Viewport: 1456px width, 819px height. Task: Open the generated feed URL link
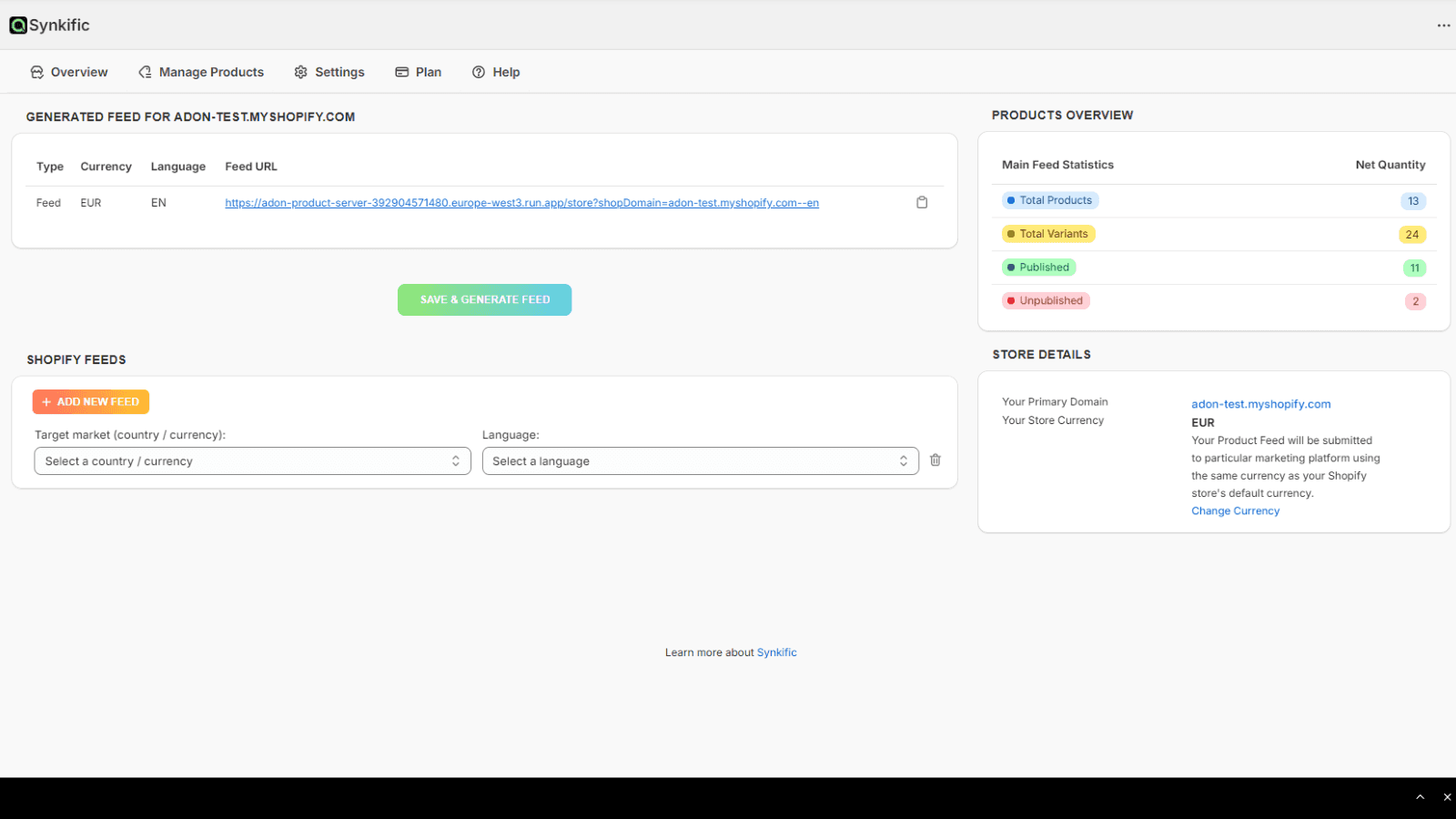(521, 202)
